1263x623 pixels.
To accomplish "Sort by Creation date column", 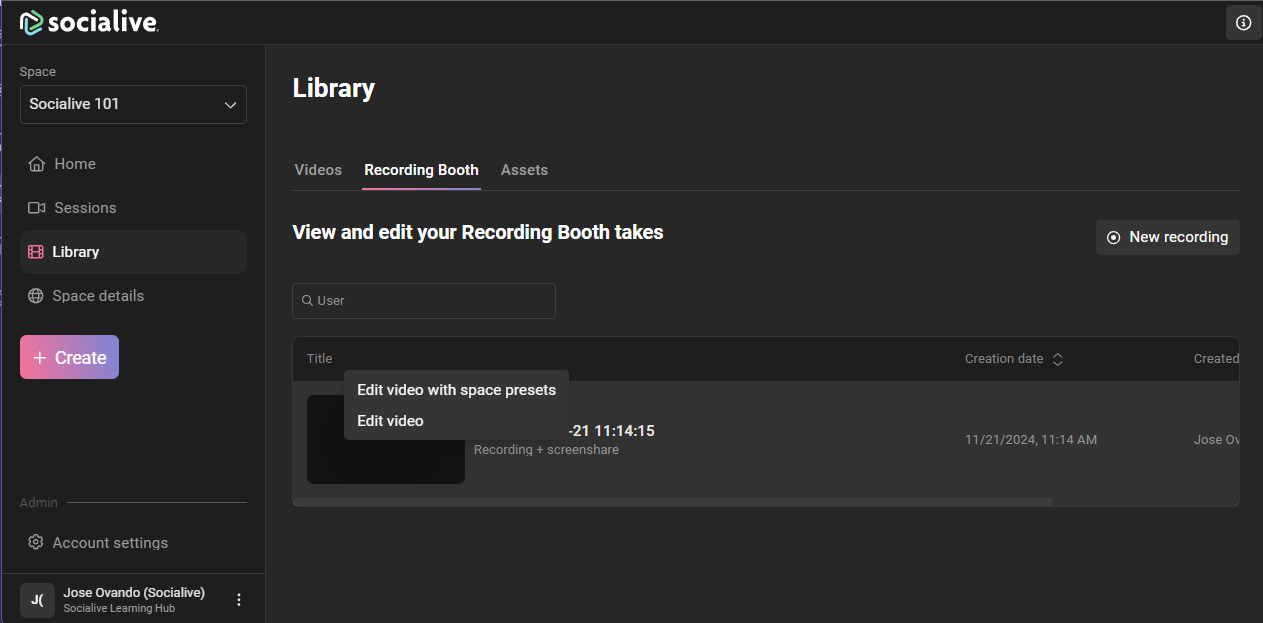I will pos(1013,359).
